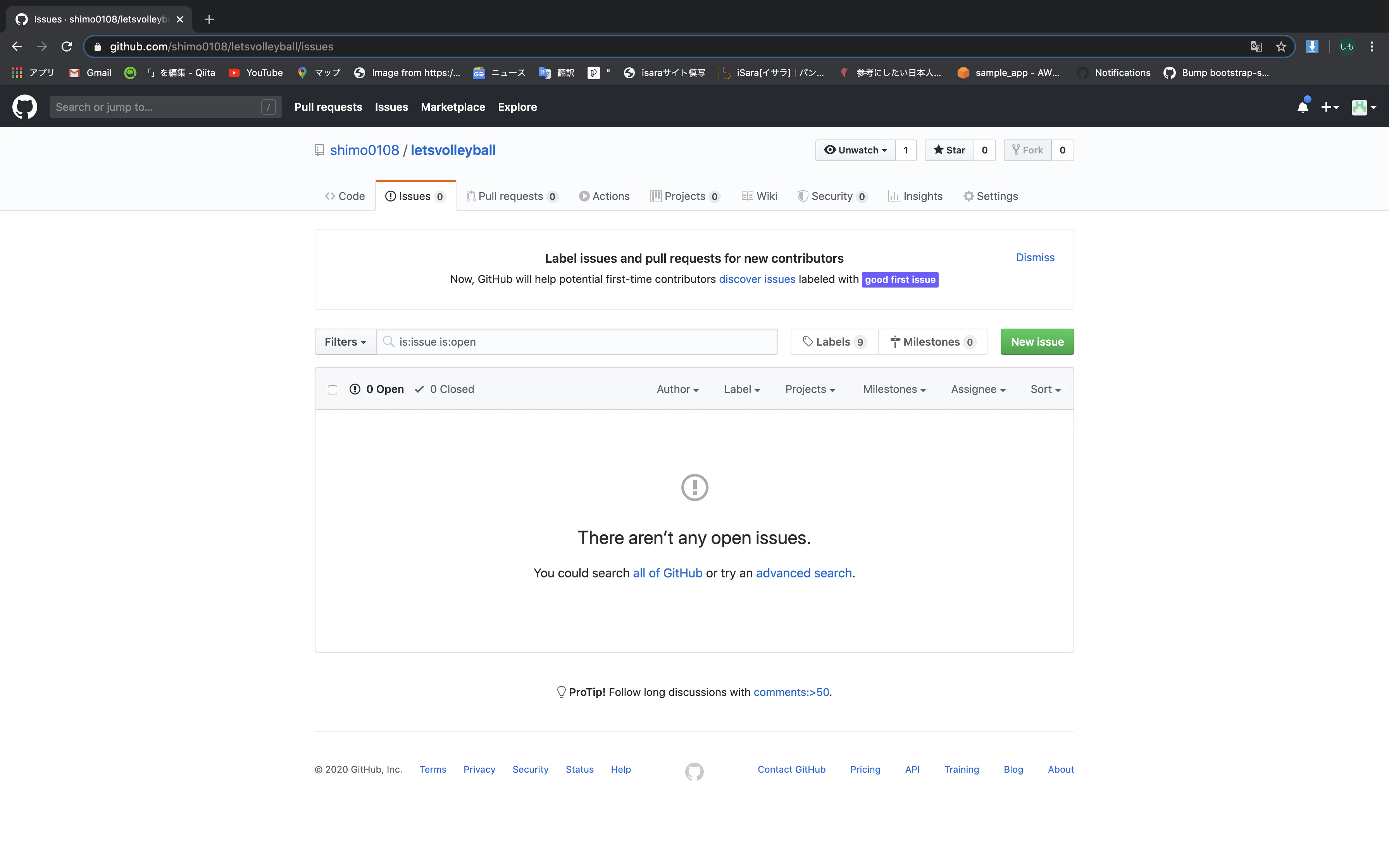Toggle Unwatch for this repository
Viewport: 1389px width, 868px height.
pyautogui.click(x=855, y=150)
